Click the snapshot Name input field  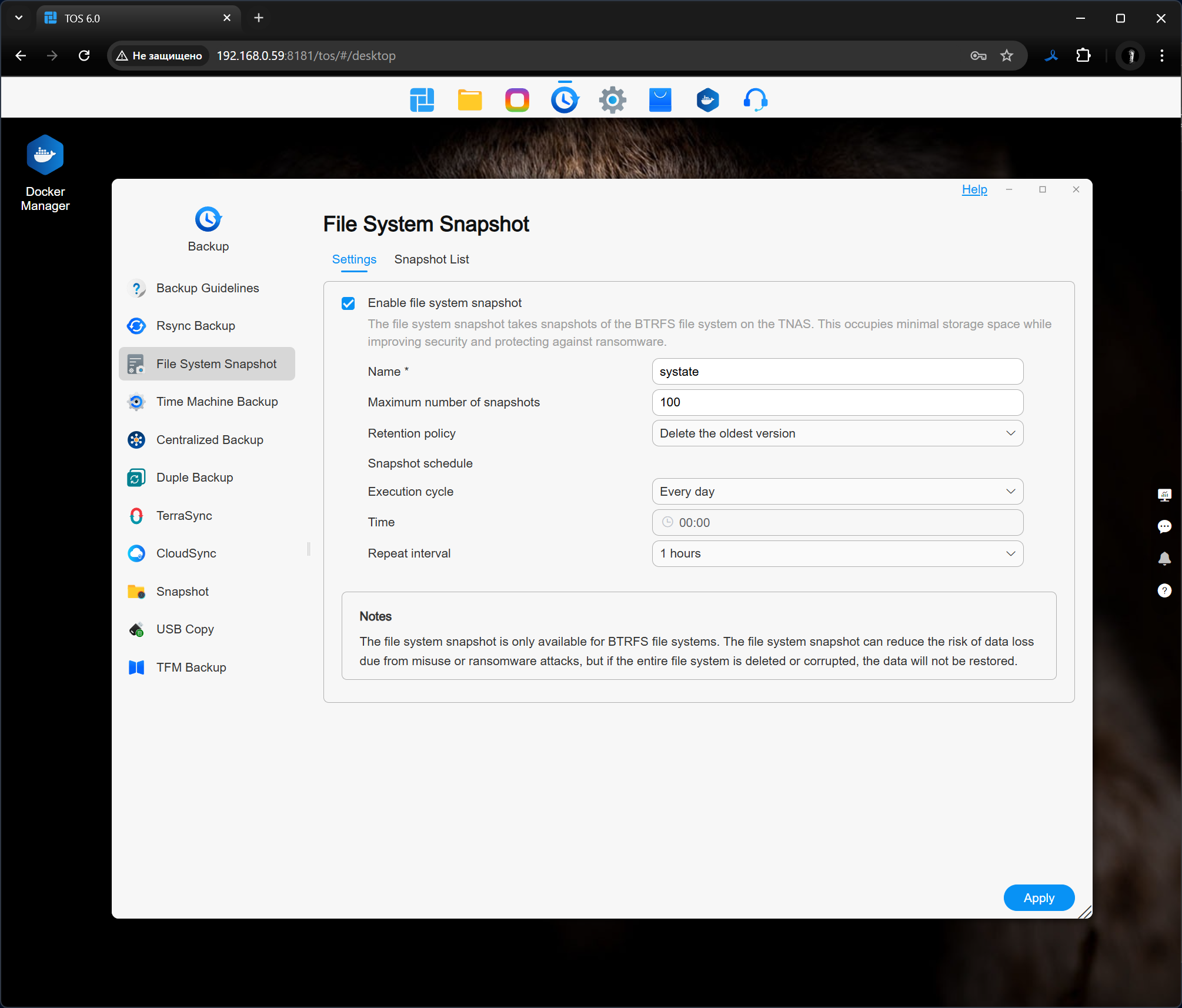point(837,372)
